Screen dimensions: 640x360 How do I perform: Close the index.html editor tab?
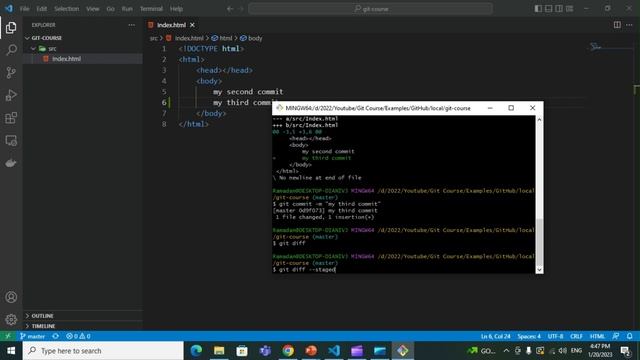point(192,25)
